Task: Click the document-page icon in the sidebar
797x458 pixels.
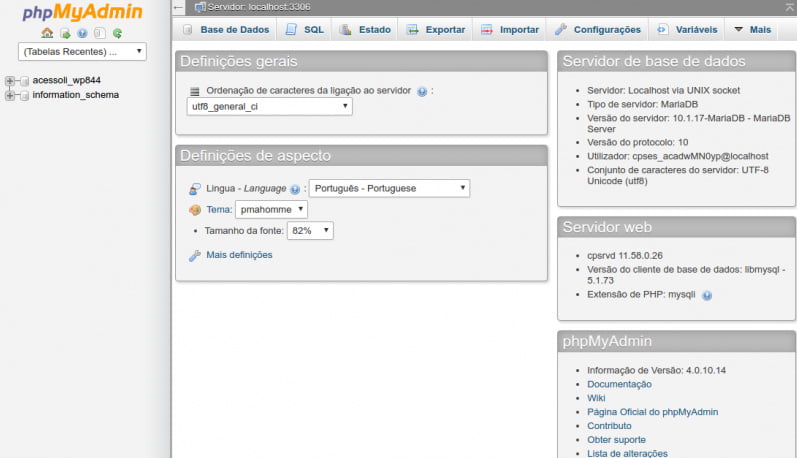Action: 100,33
